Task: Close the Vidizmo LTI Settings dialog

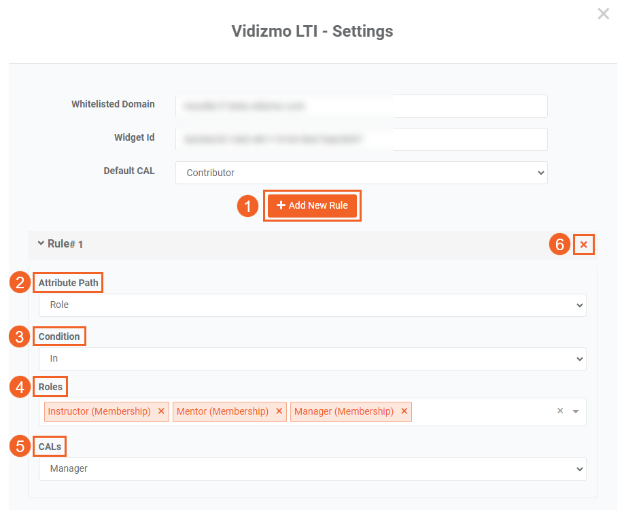Action: (603, 14)
